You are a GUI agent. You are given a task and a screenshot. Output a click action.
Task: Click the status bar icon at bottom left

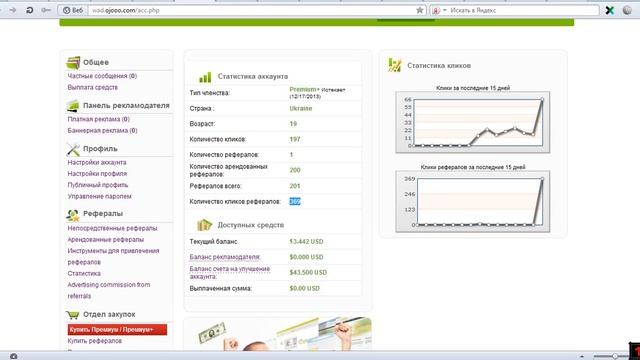pos(13,356)
